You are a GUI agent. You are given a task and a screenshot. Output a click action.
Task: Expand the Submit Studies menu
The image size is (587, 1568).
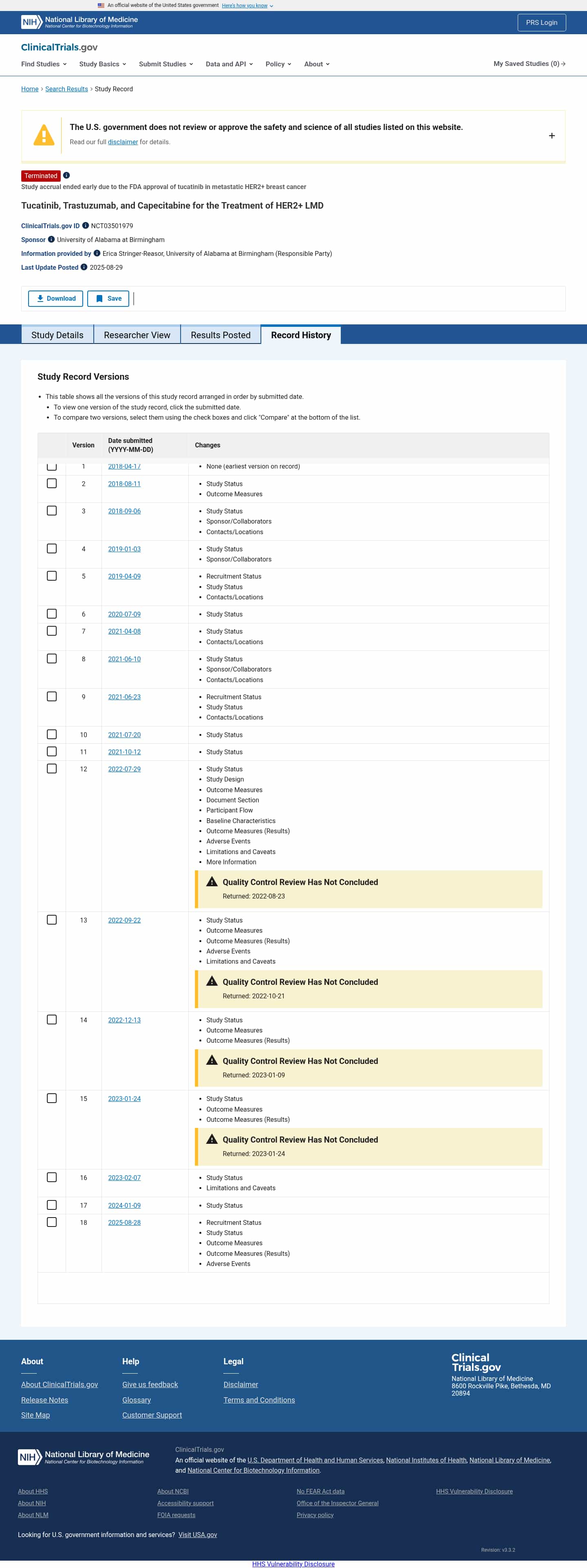click(166, 64)
